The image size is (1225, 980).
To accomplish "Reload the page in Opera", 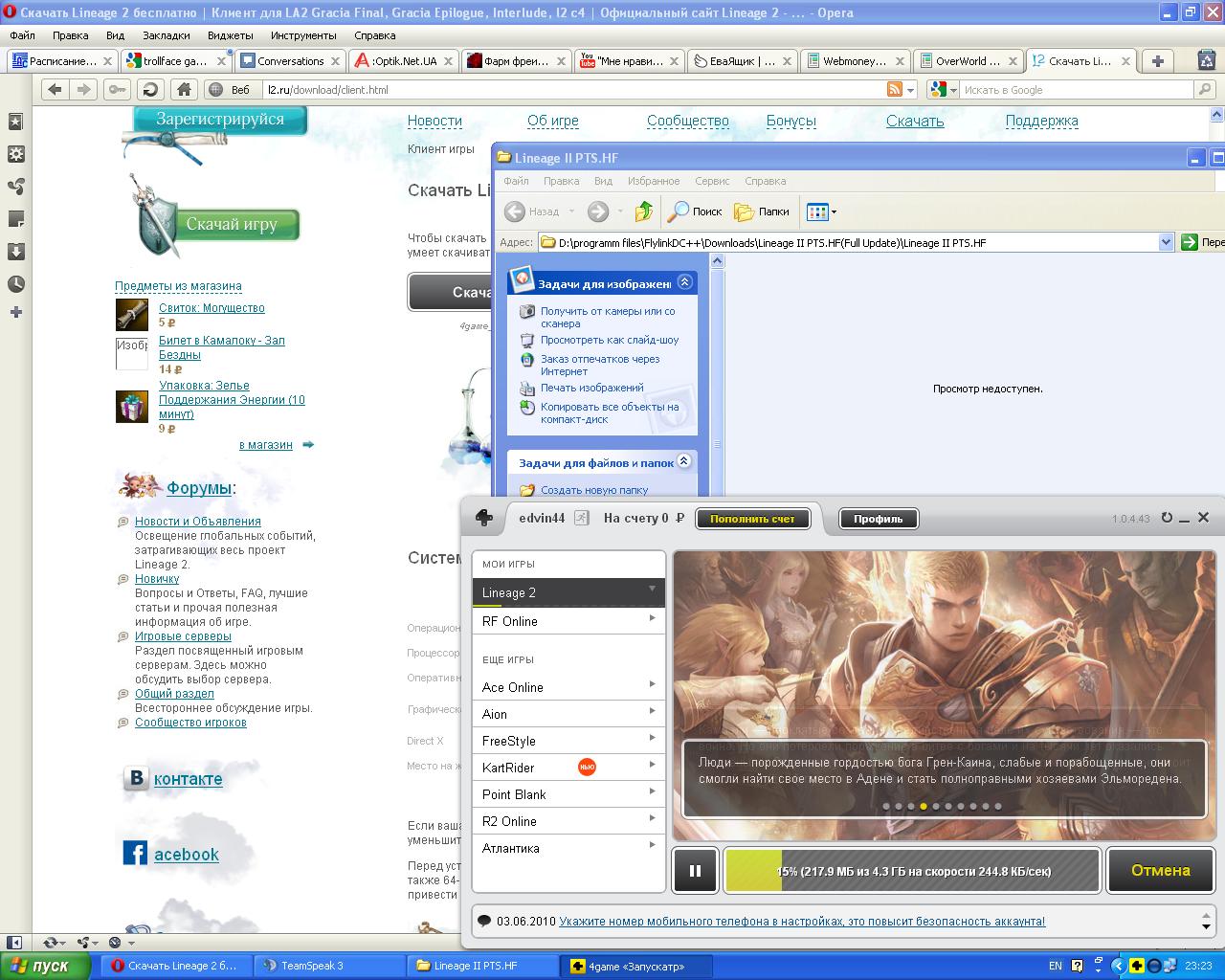I will (x=149, y=89).
